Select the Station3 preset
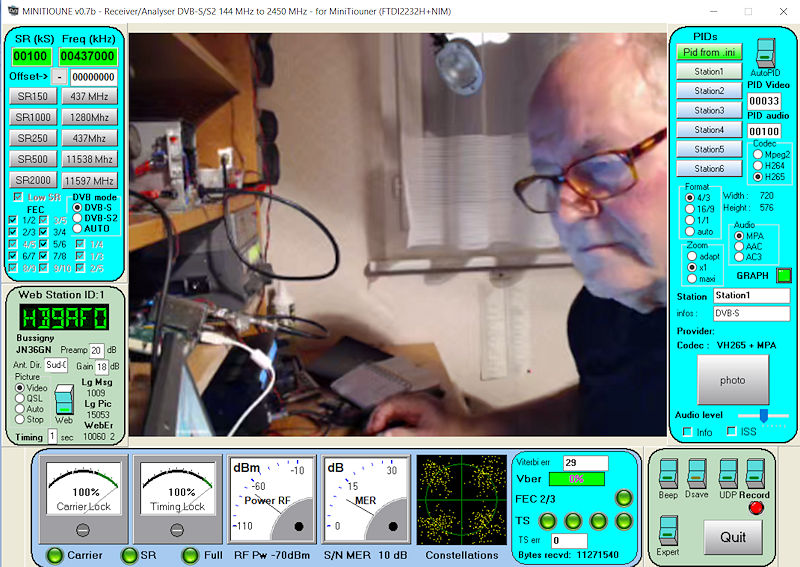Screen dimensions: 800x567 pos(709,110)
